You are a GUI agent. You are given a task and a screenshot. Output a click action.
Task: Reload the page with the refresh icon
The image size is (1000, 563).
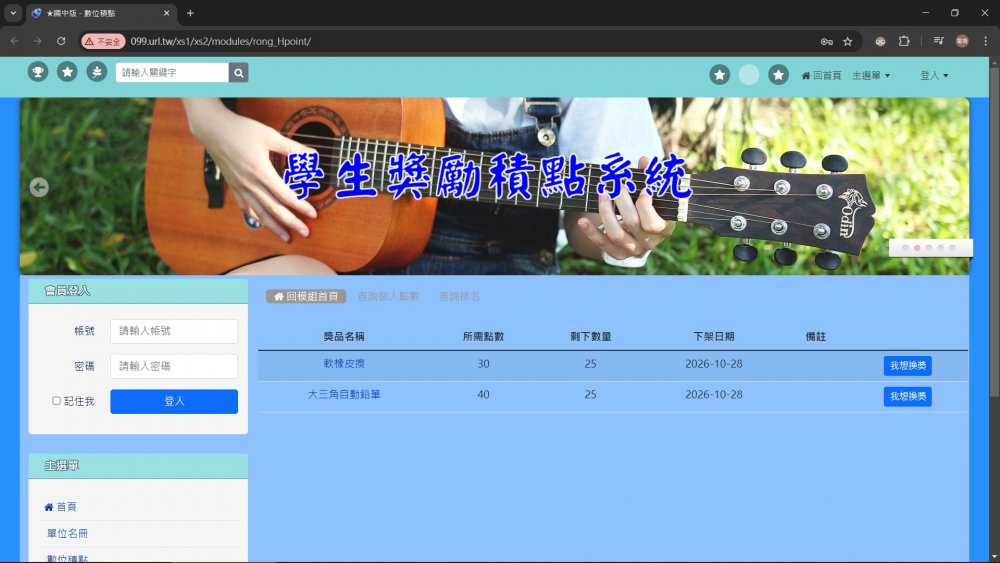tap(61, 41)
